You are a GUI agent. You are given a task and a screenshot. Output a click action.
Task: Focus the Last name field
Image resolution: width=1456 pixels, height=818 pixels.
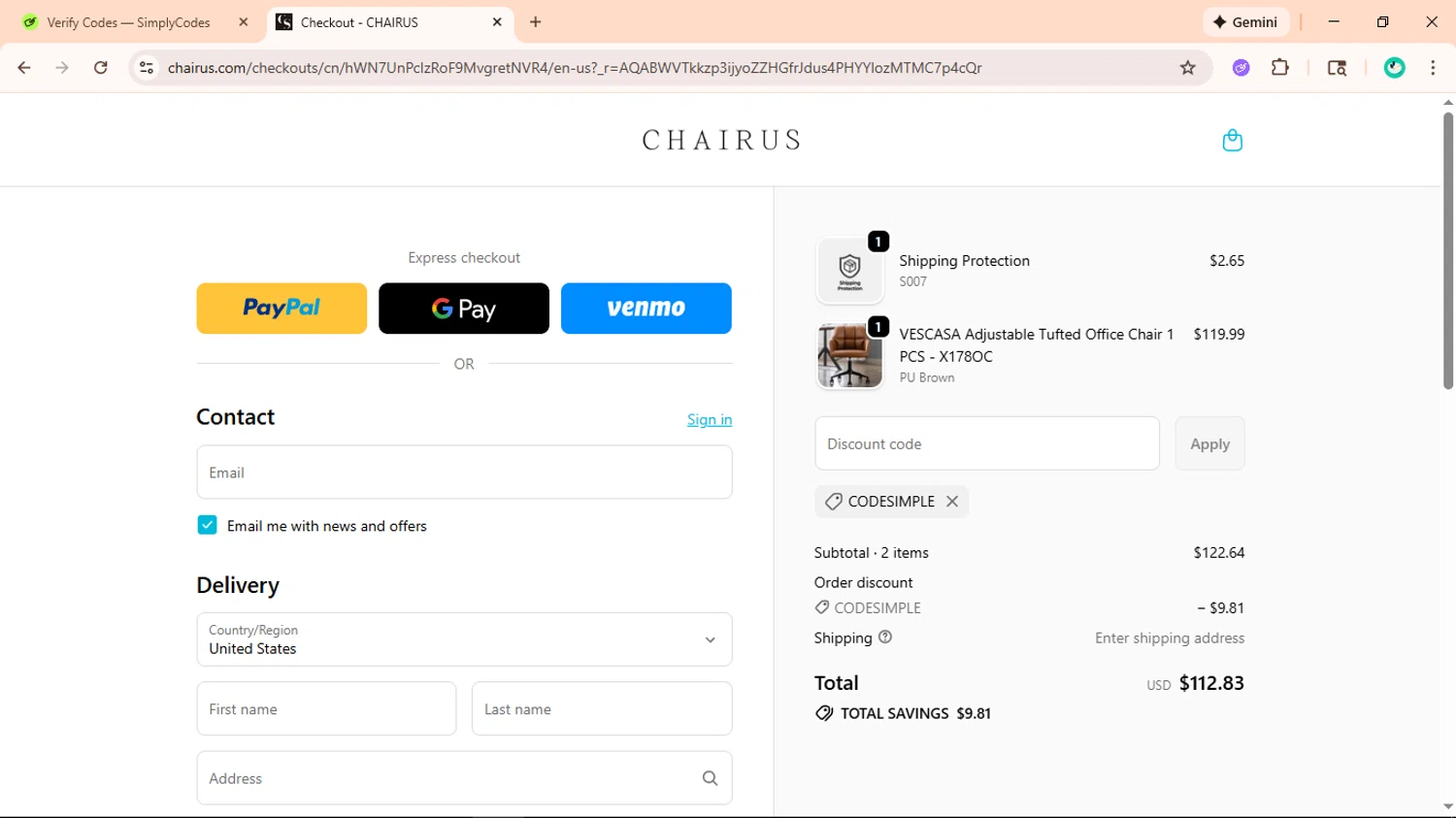coord(602,709)
